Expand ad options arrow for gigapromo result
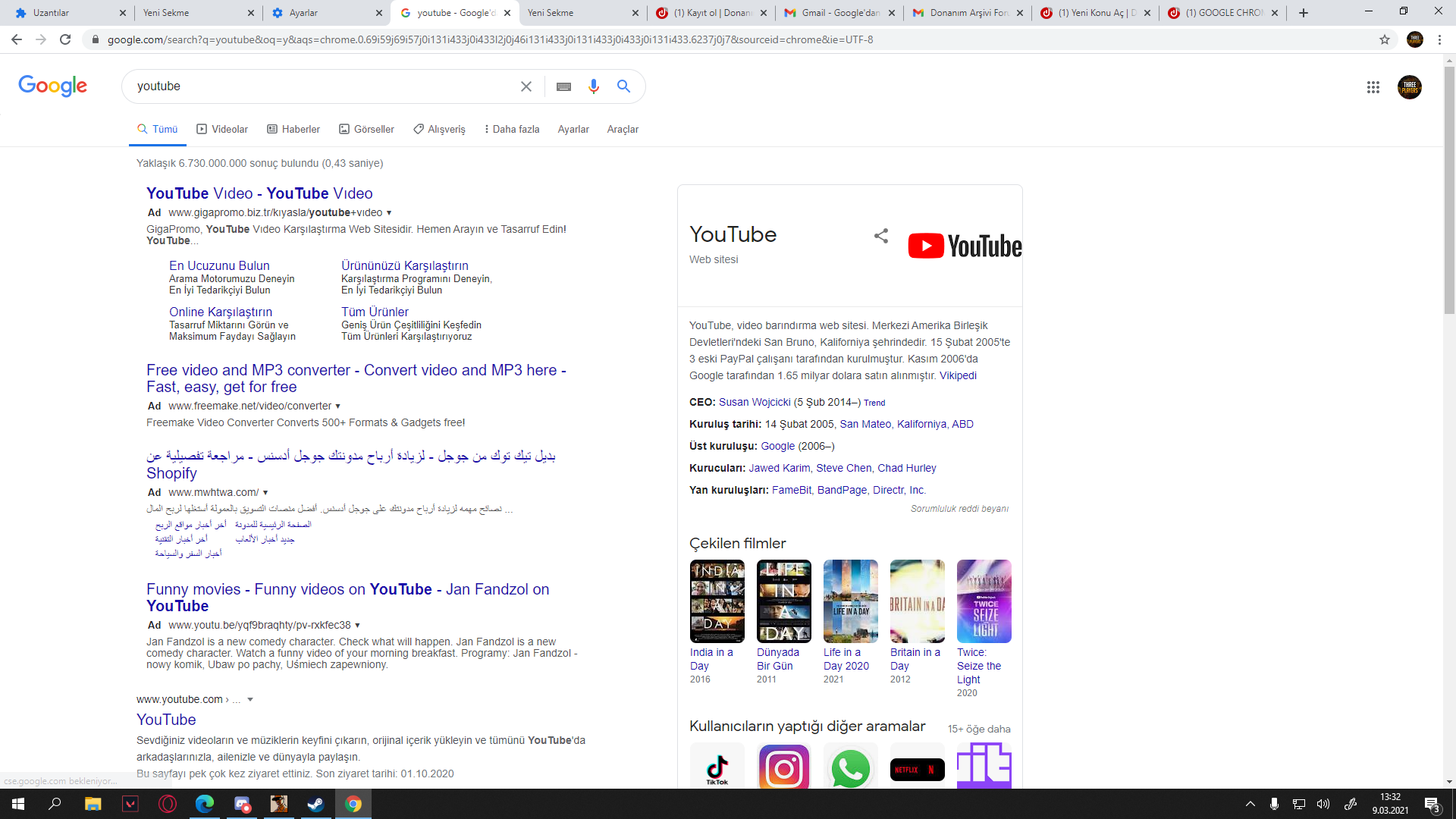The height and width of the screenshot is (819, 1456). click(x=389, y=213)
